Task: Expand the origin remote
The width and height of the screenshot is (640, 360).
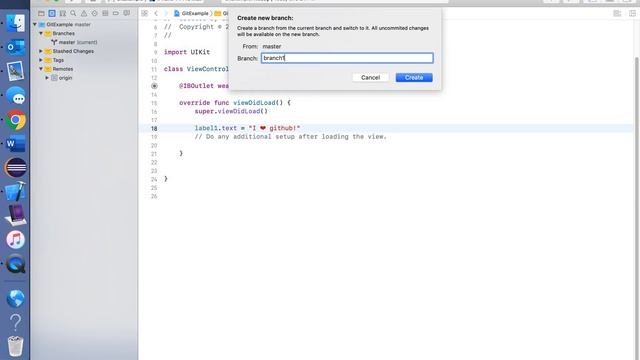Action: pos(47,78)
